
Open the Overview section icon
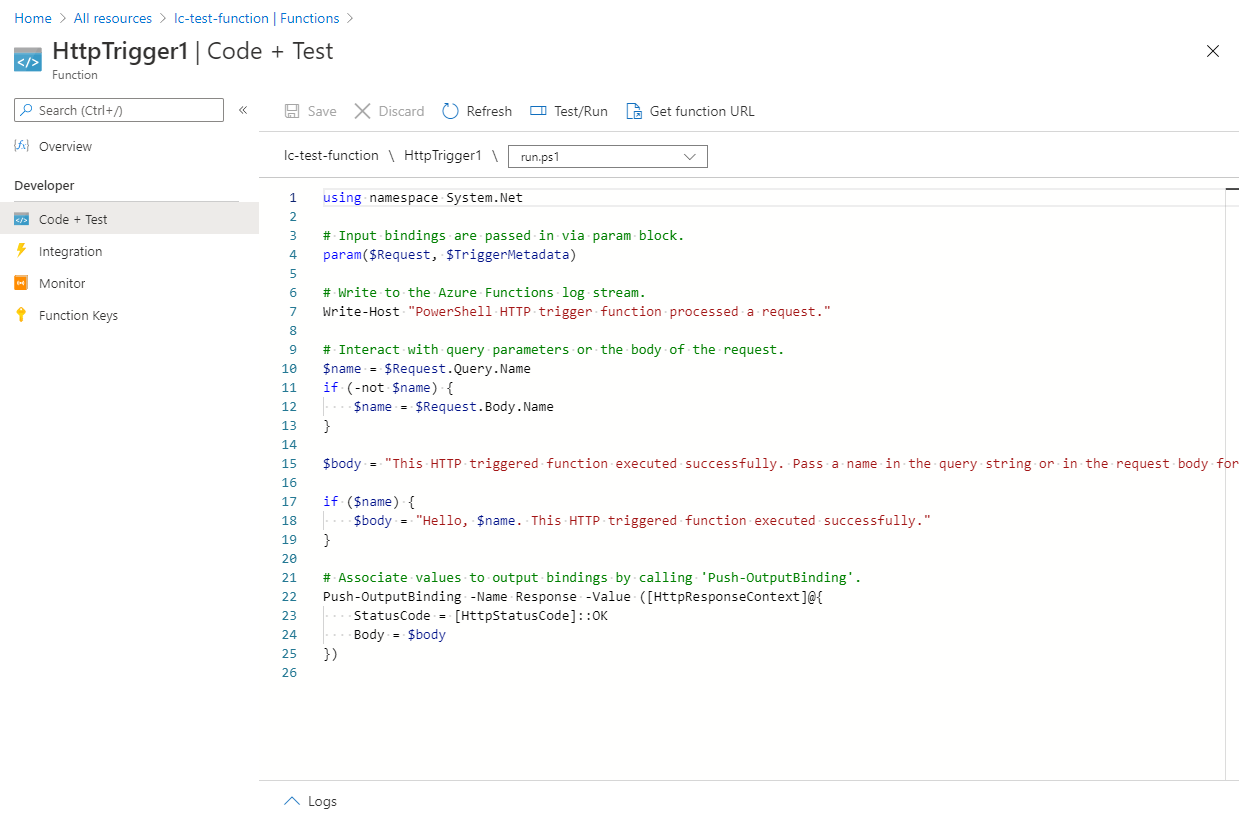(x=24, y=146)
